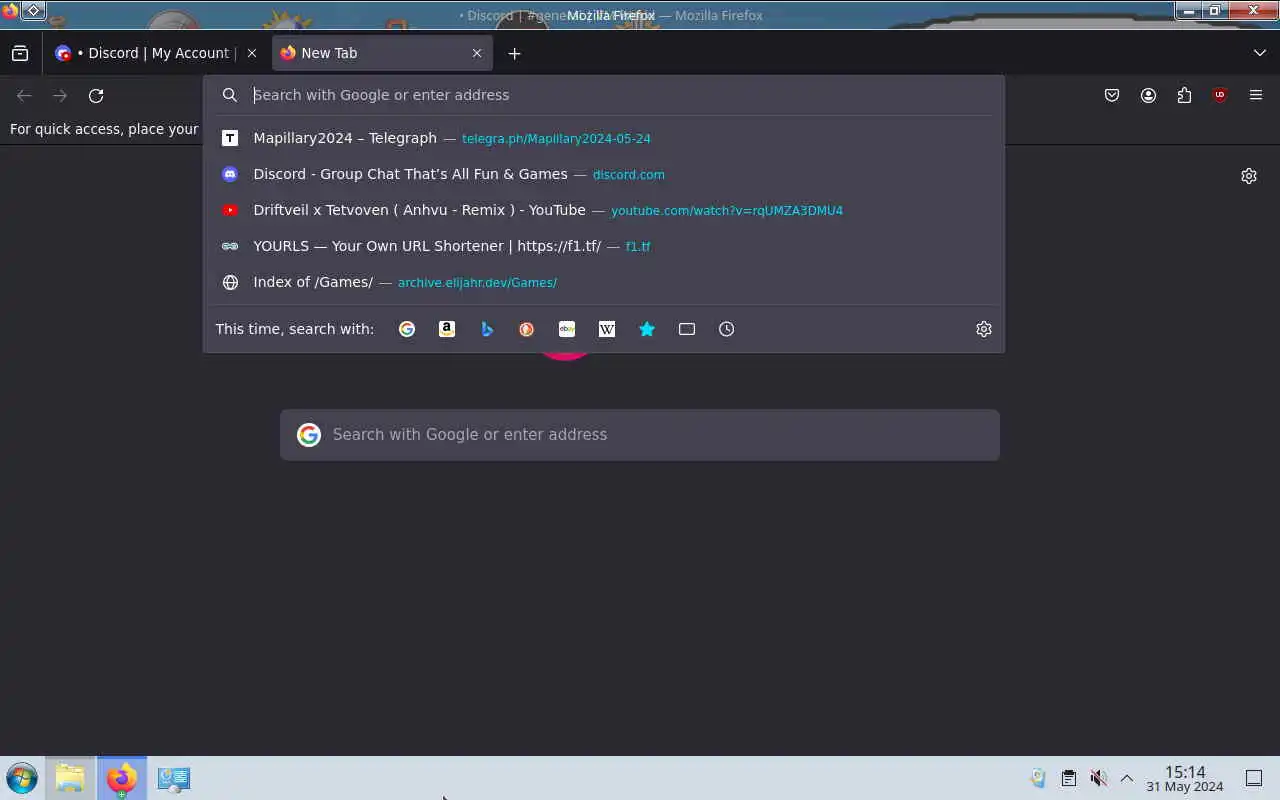The width and height of the screenshot is (1280, 800).
Task: Open the Driftveil x Tetvoven YouTube suggestion
Action: pyautogui.click(x=604, y=210)
